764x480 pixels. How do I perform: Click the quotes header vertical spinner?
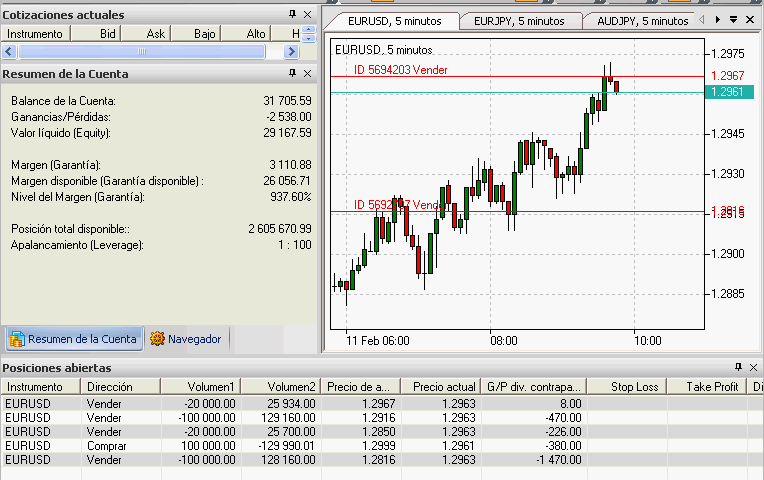[x=308, y=34]
